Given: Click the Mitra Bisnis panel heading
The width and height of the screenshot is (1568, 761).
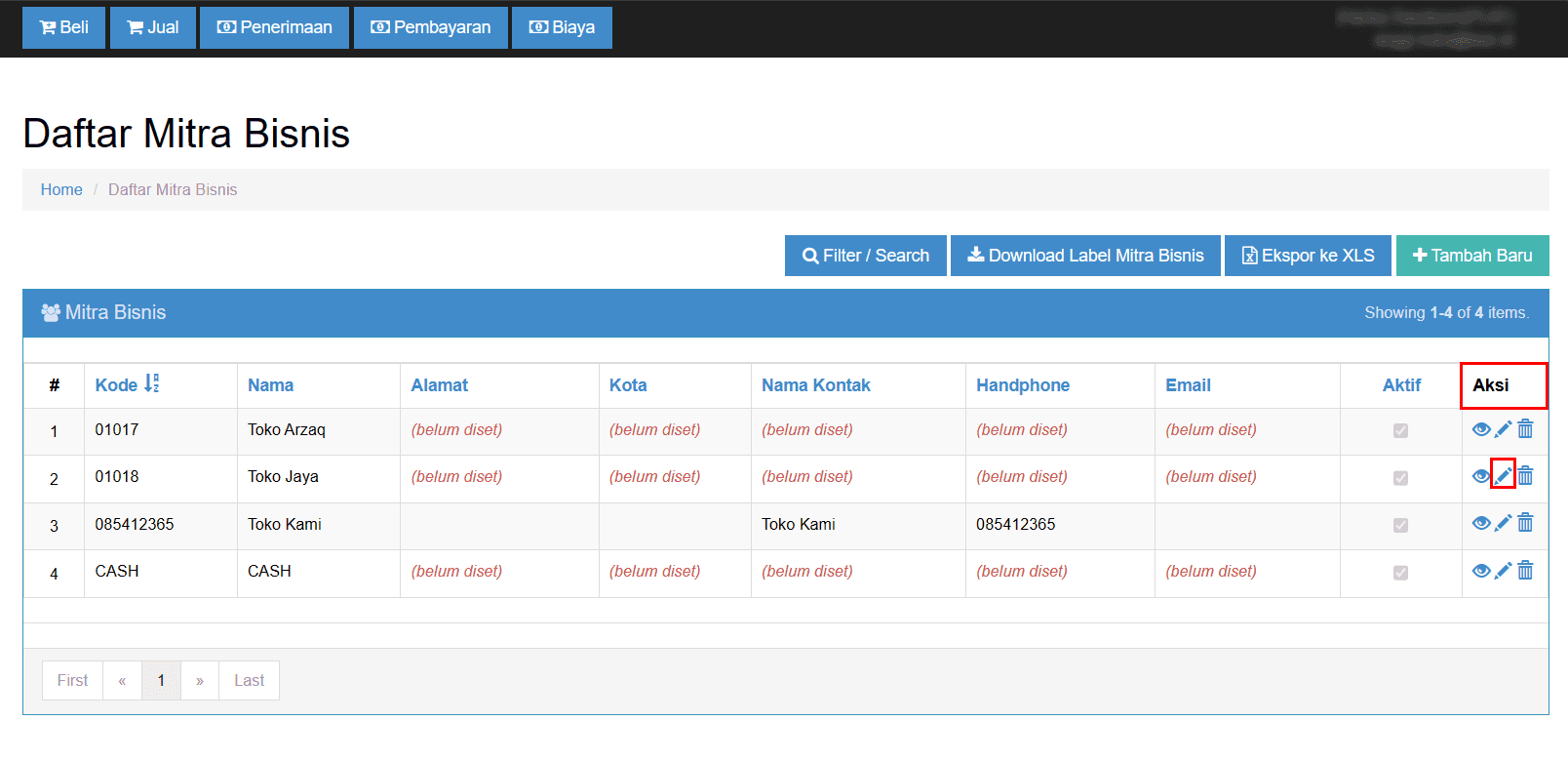Looking at the screenshot, I should [104, 312].
